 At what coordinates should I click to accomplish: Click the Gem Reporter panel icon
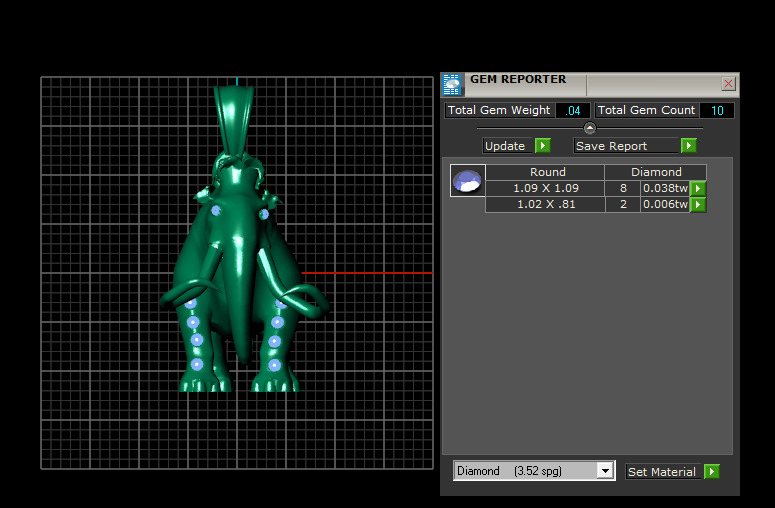[452, 85]
